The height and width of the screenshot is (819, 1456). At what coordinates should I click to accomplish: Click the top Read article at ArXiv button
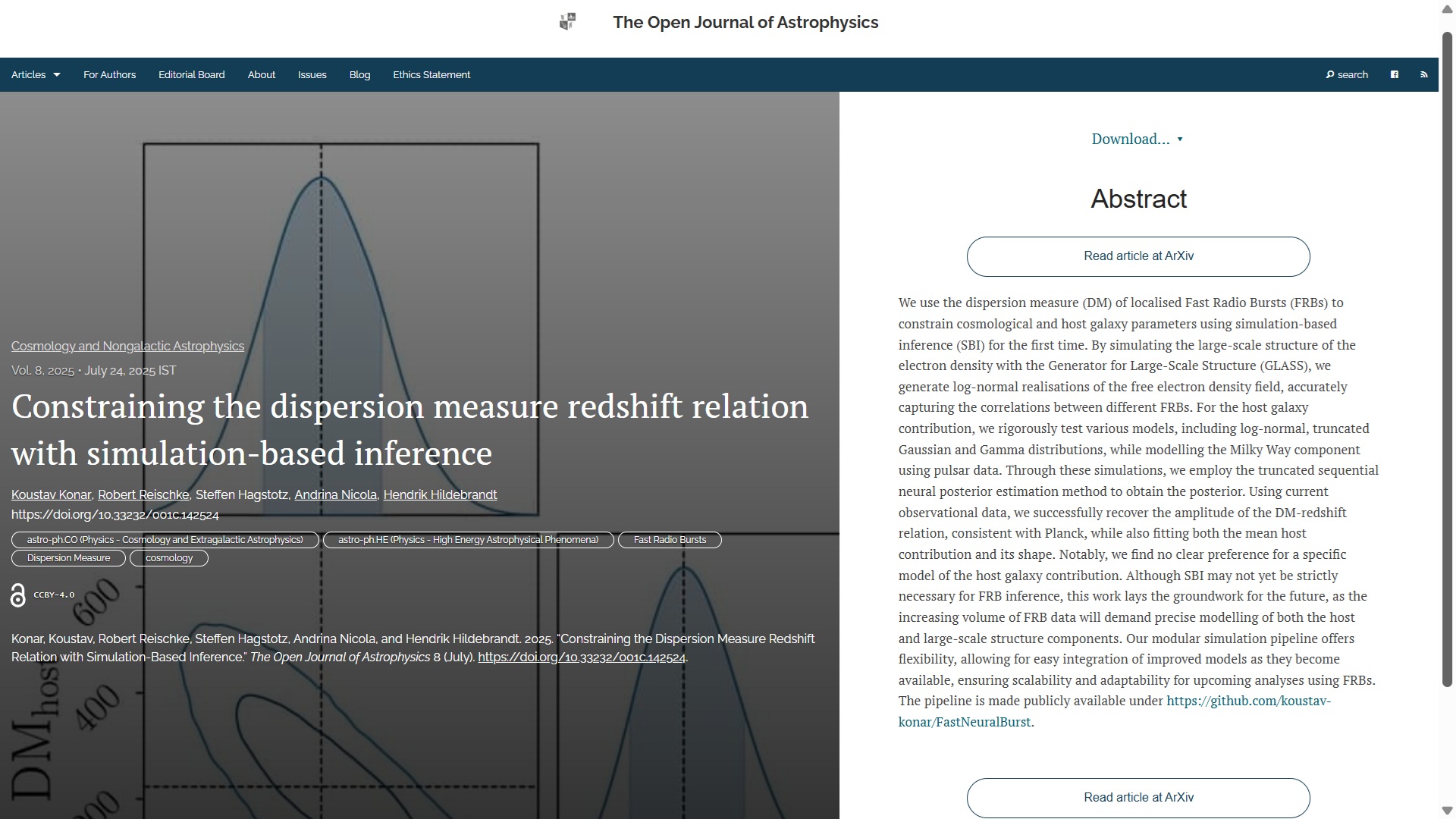click(x=1137, y=256)
